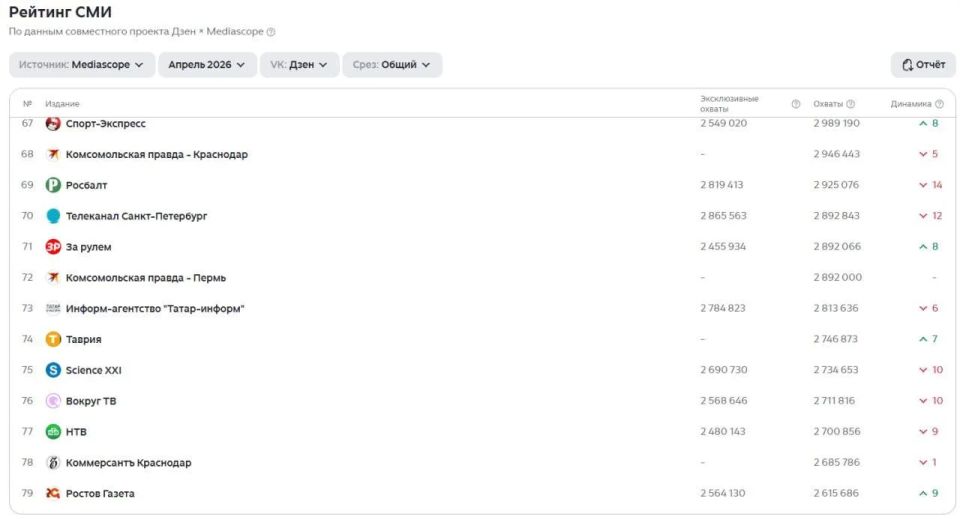Click help icon beside Динамика header
960x519 pixels.
[940, 104]
